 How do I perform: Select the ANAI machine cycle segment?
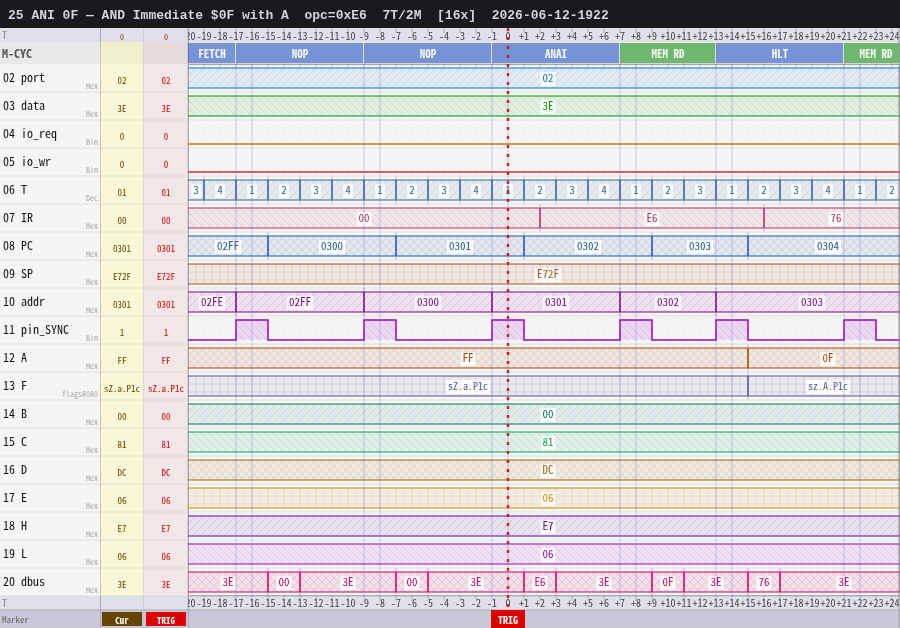pos(556,54)
